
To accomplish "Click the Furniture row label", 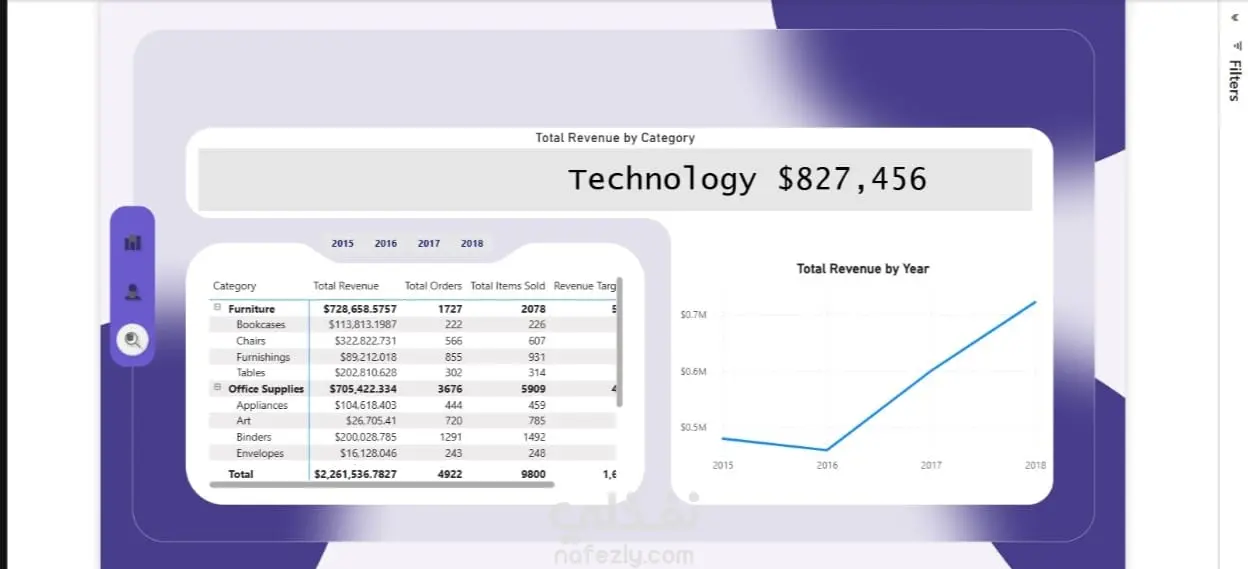I will pos(251,309).
